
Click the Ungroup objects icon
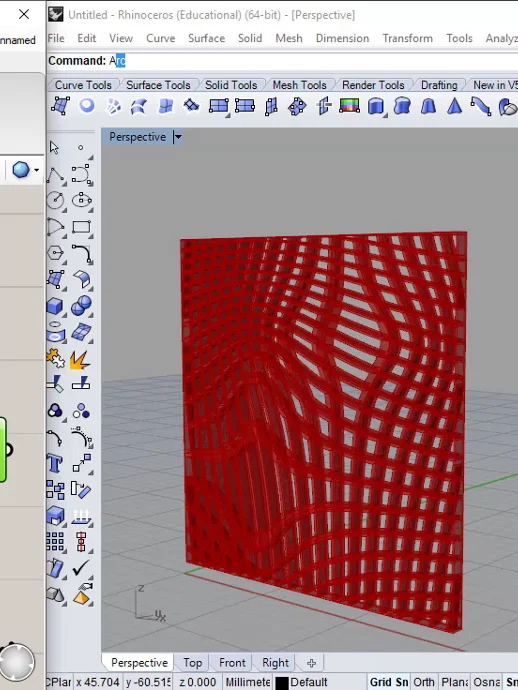tap(81, 411)
